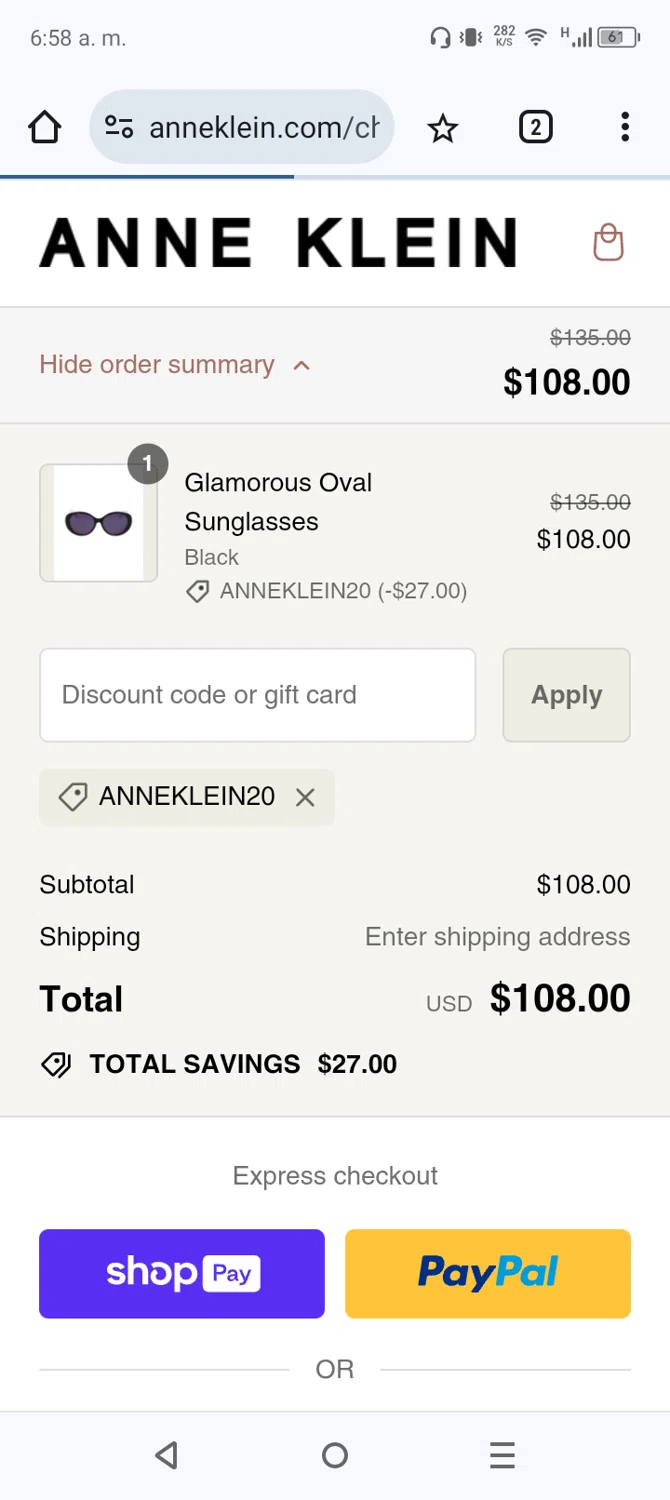Tap the Android back navigation button
The image size is (670, 1500).
click(167, 1455)
